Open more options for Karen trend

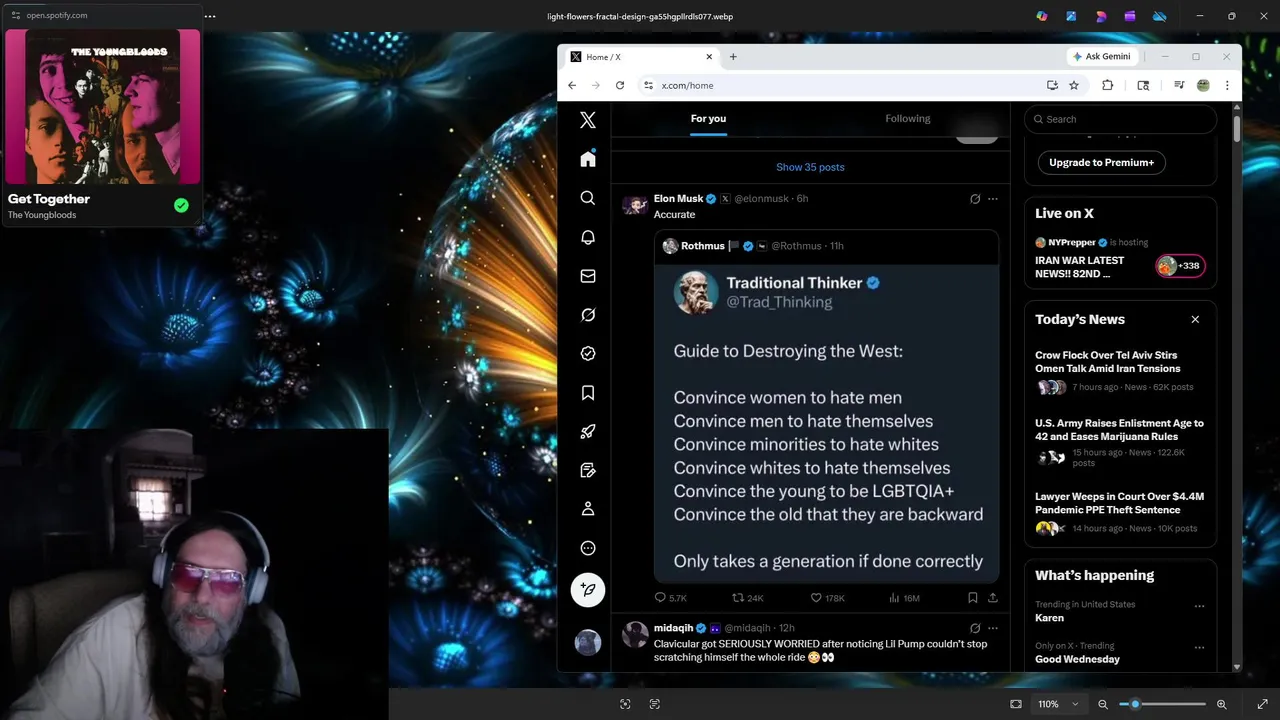1199,606
